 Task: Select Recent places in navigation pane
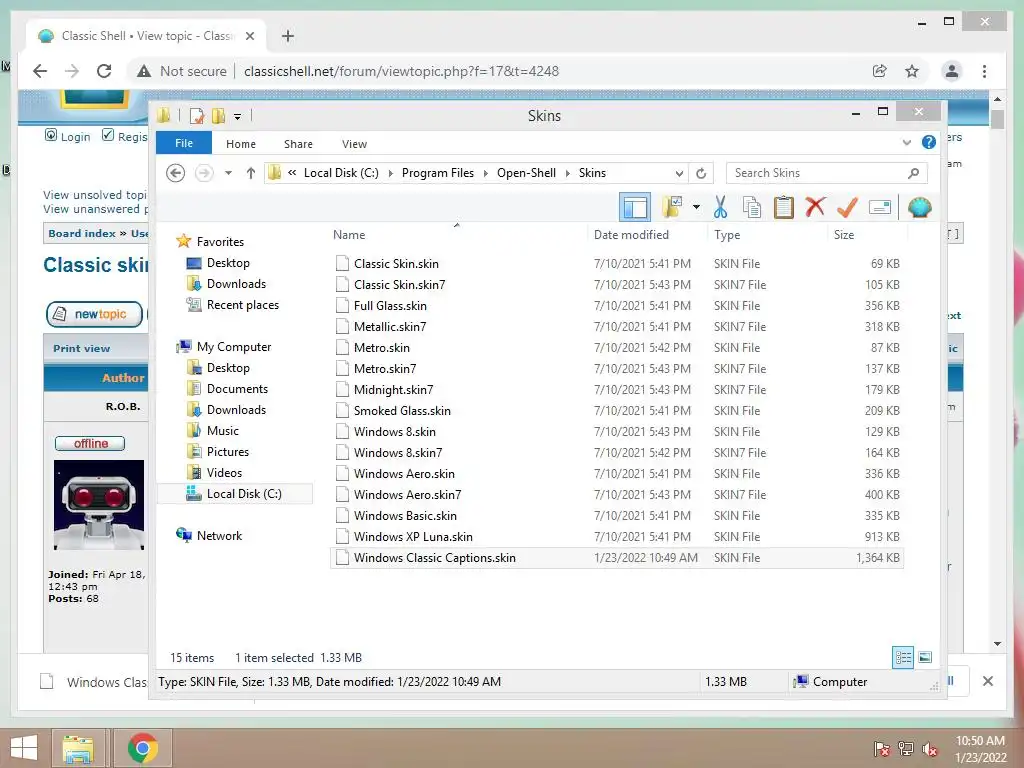[x=242, y=305]
